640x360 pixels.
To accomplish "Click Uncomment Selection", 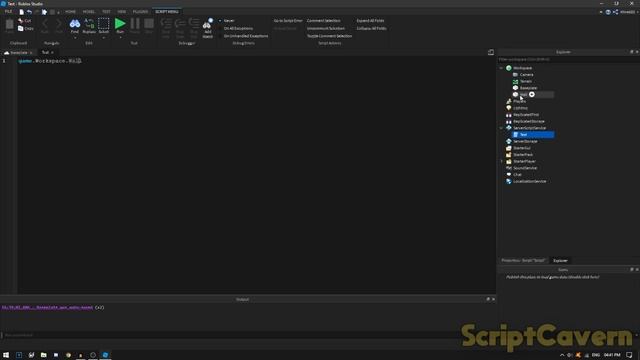I will pos(326,29).
